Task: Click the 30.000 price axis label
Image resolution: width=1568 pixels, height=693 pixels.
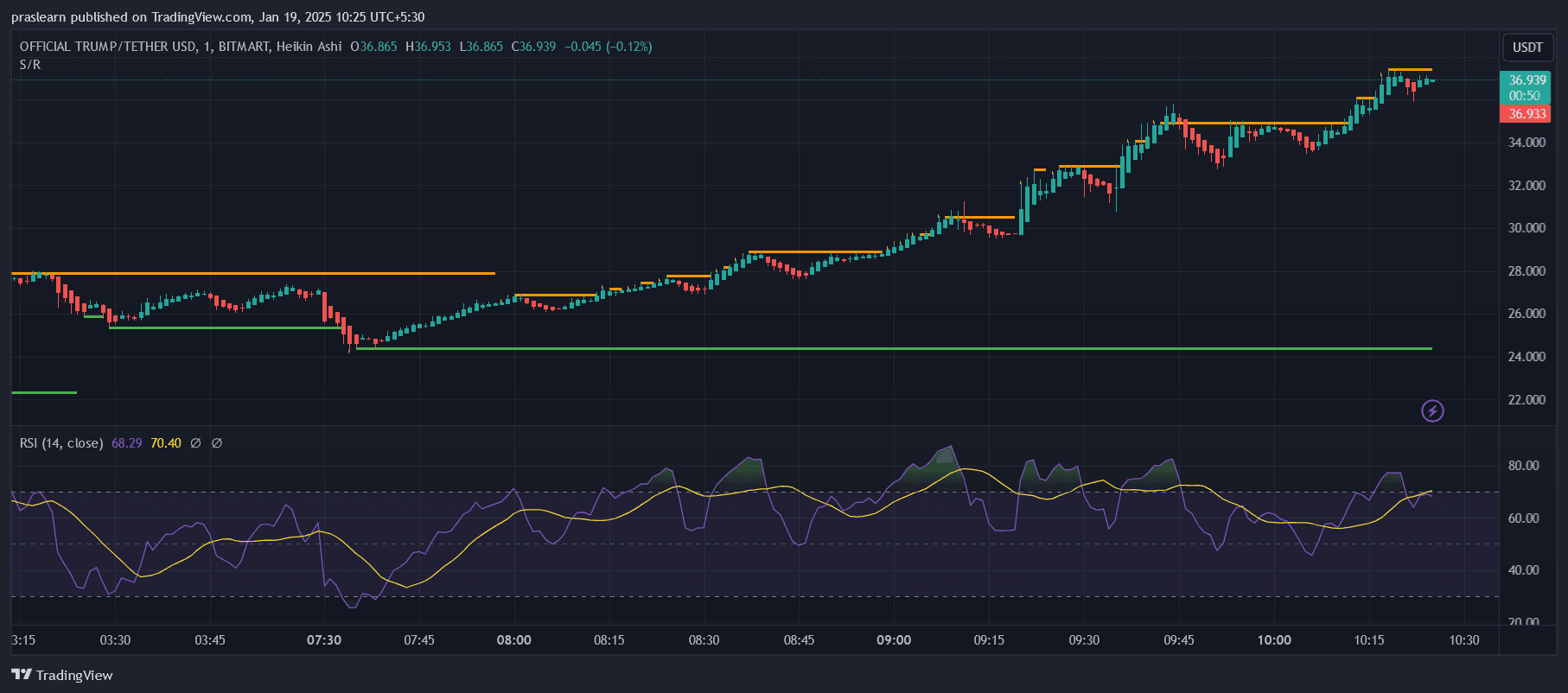Action: point(1527,228)
